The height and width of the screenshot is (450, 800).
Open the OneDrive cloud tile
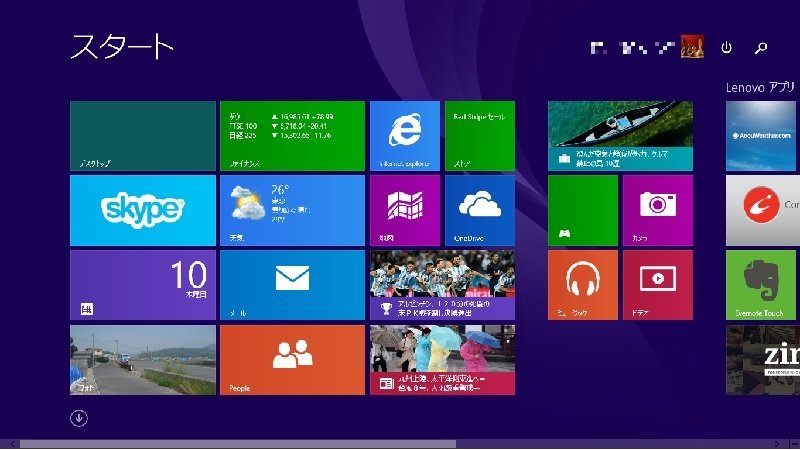(x=480, y=210)
